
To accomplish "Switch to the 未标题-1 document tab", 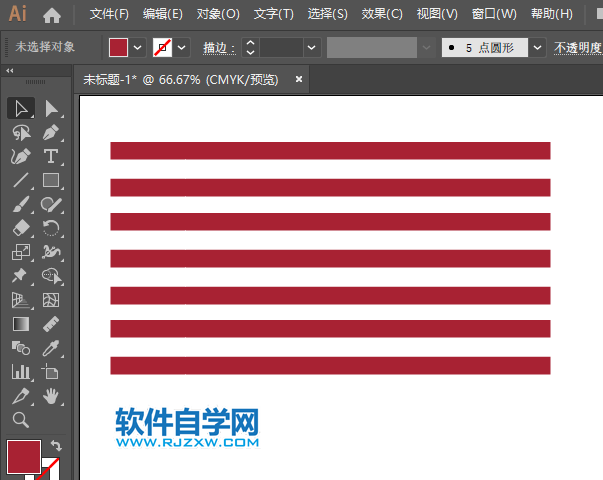I will pyautogui.click(x=181, y=80).
